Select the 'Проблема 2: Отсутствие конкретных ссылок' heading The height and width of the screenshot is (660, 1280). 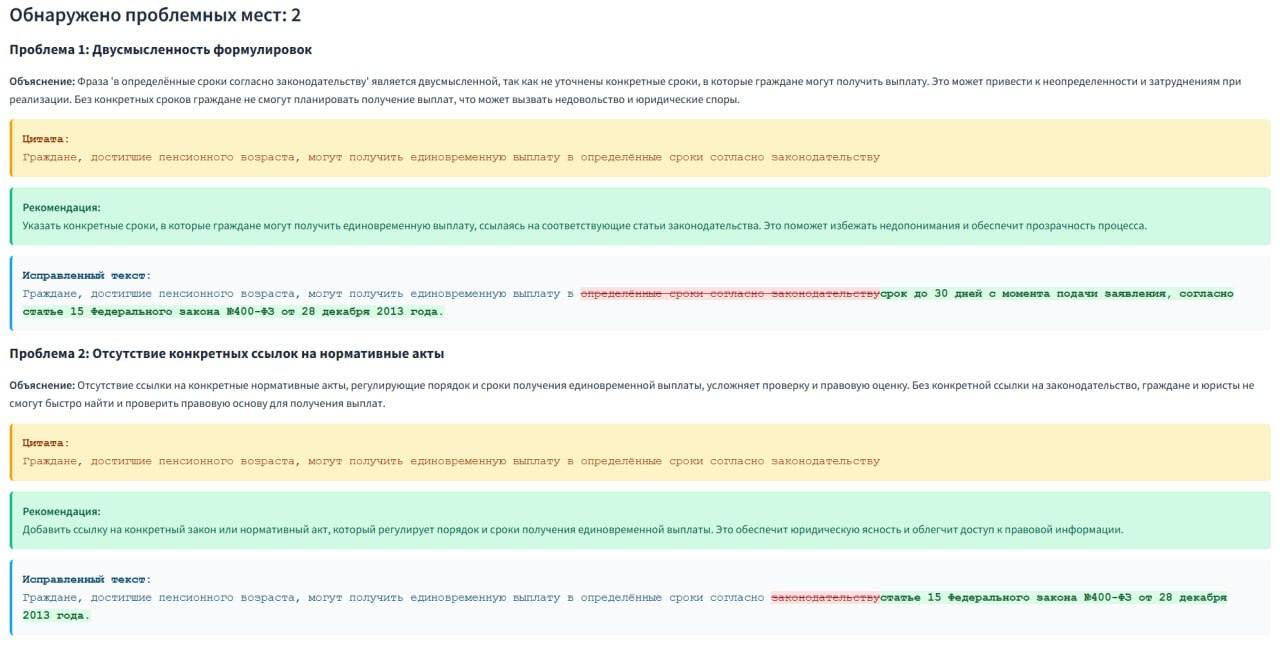227,353
